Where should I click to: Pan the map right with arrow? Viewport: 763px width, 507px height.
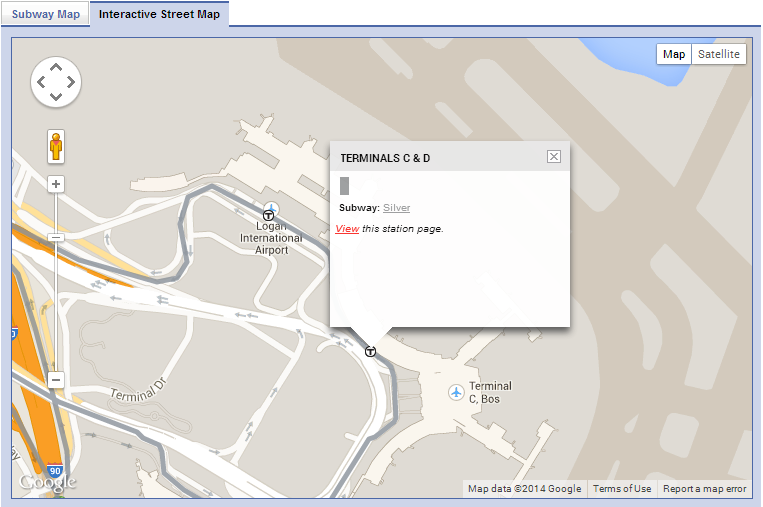coord(71,82)
